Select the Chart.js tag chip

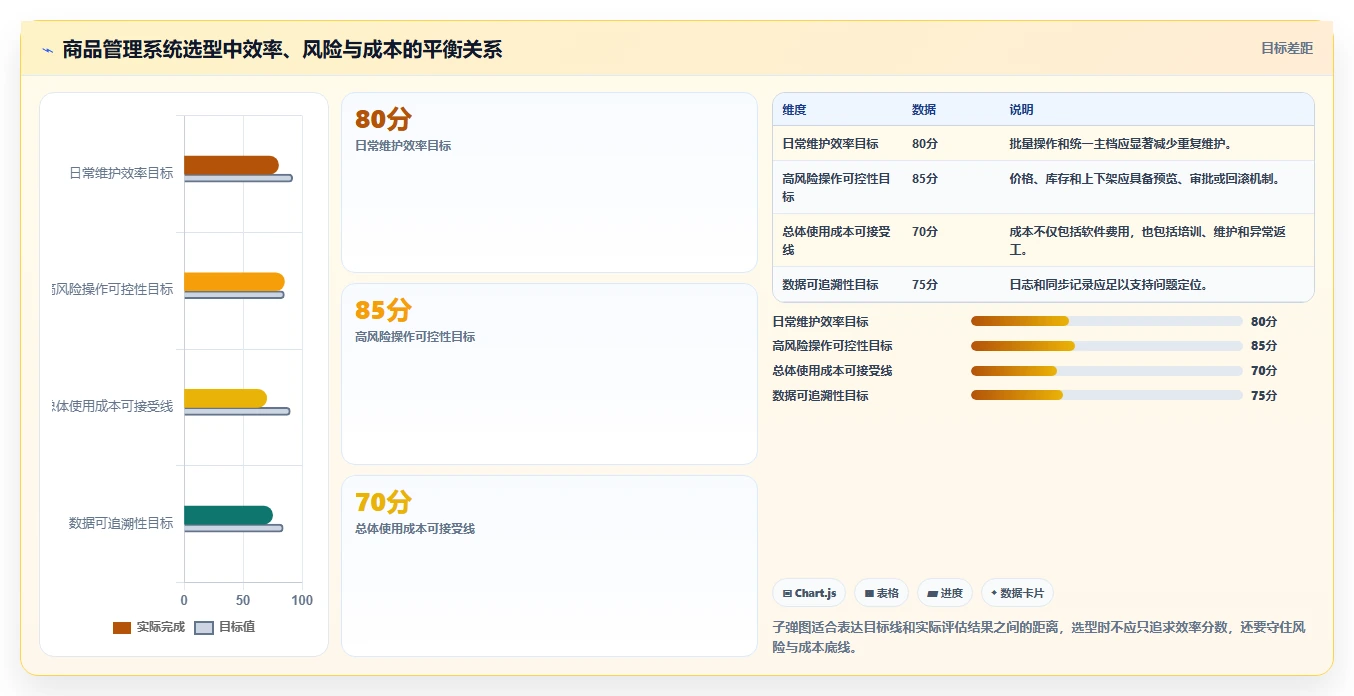809,593
